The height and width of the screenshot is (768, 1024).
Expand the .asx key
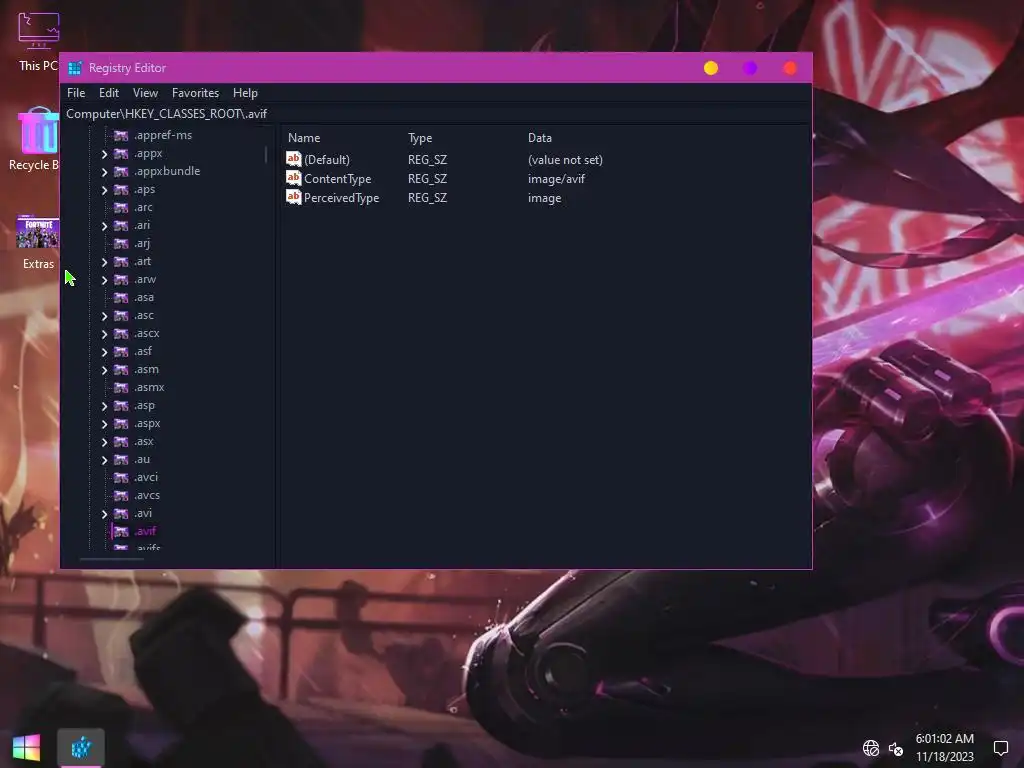click(x=104, y=442)
